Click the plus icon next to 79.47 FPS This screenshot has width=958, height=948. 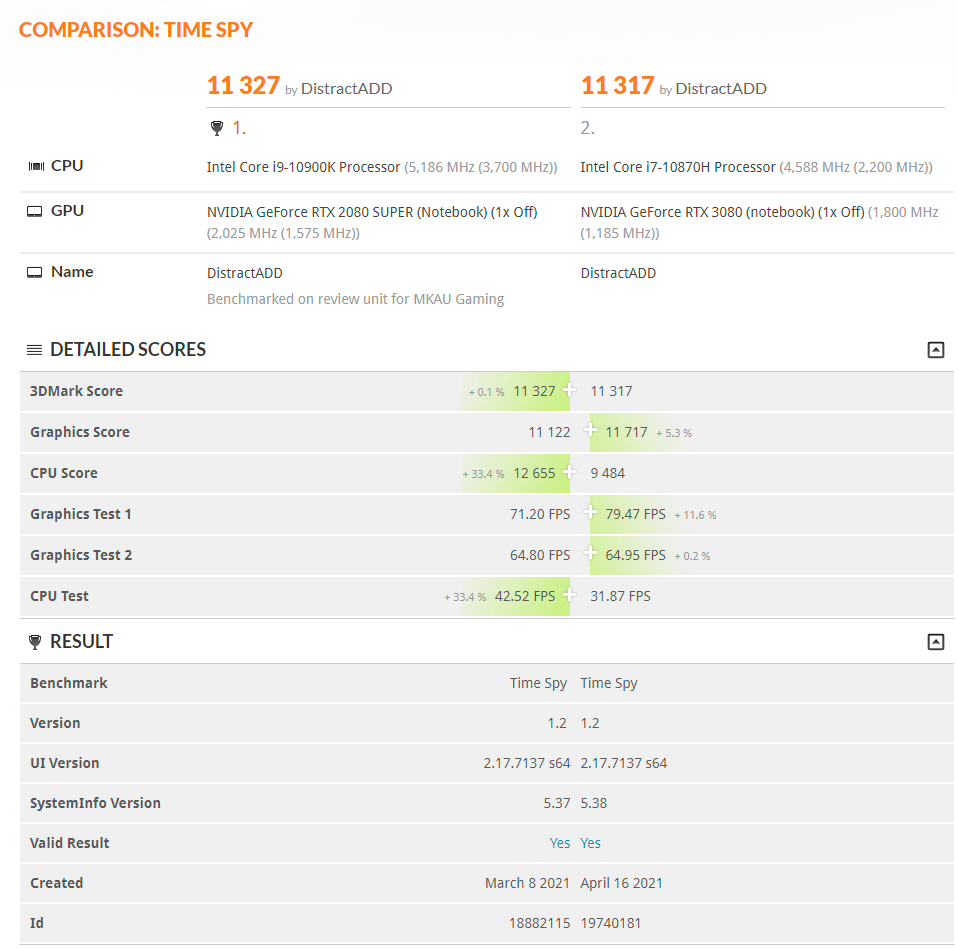coord(590,512)
